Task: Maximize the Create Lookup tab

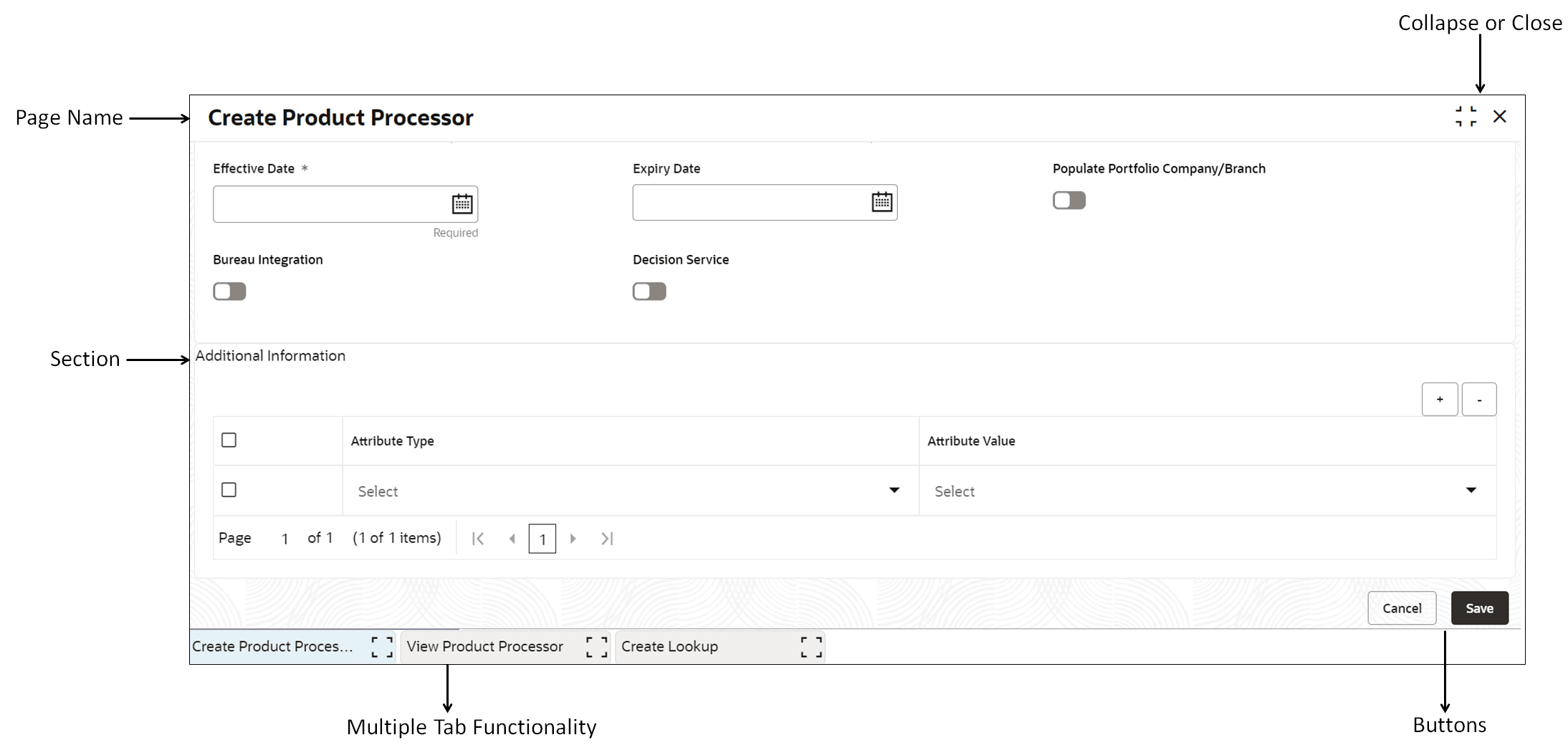Action: coord(811,646)
